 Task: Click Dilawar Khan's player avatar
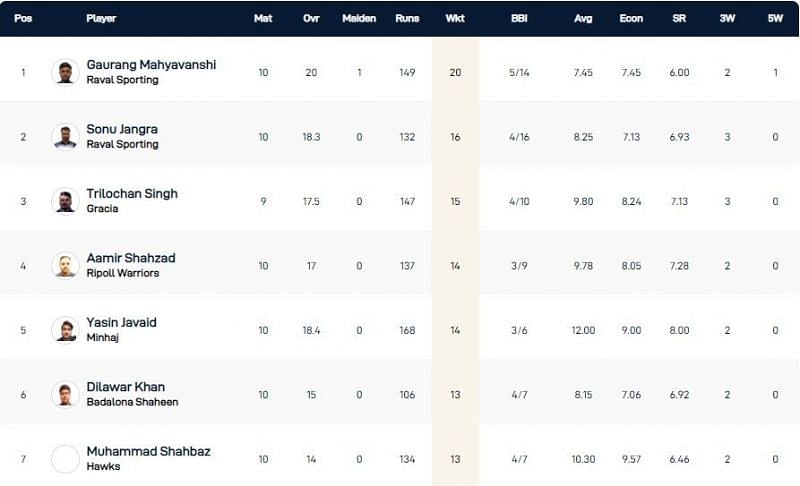(65, 394)
